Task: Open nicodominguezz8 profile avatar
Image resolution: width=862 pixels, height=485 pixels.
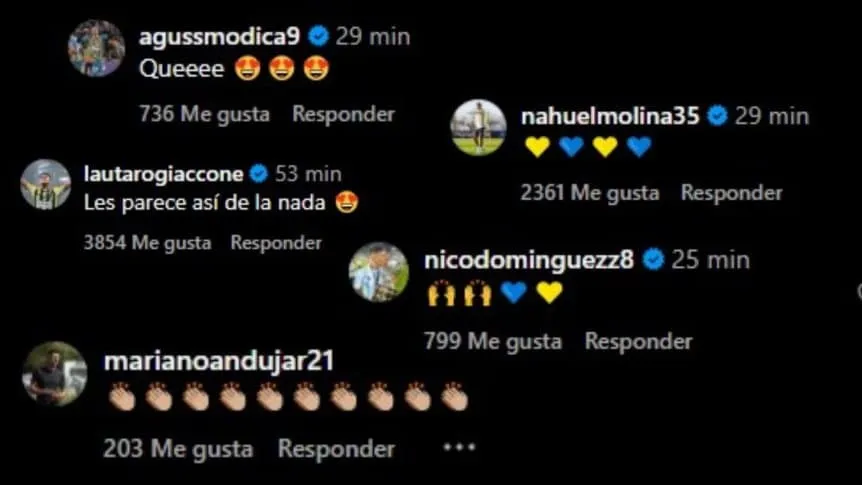Action: [379, 272]
